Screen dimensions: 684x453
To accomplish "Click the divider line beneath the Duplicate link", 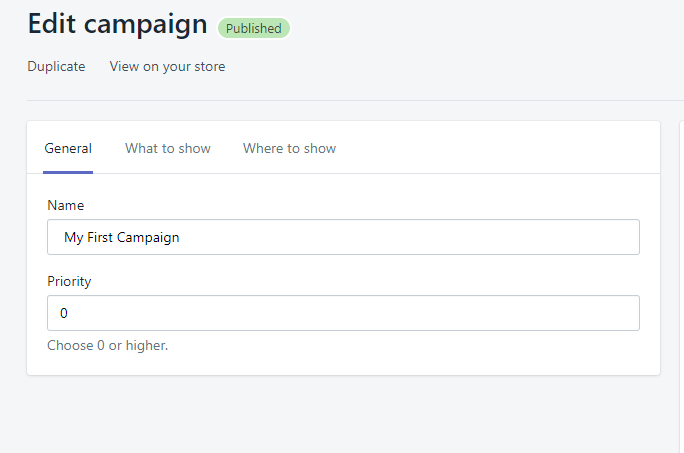I will pos(340,100).
